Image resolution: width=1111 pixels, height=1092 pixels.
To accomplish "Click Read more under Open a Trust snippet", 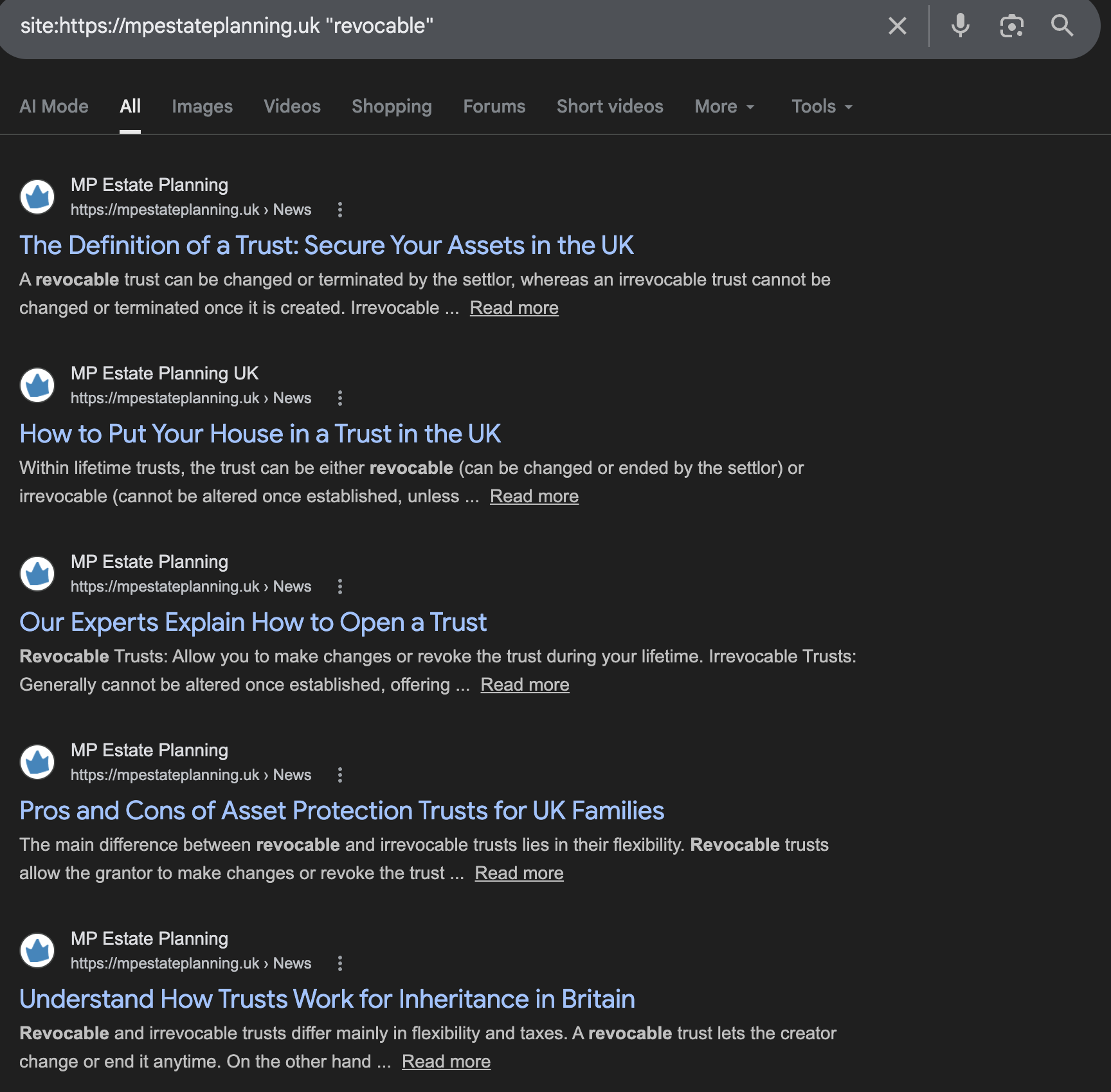I will pyautogui.click(x=525, y=685).
